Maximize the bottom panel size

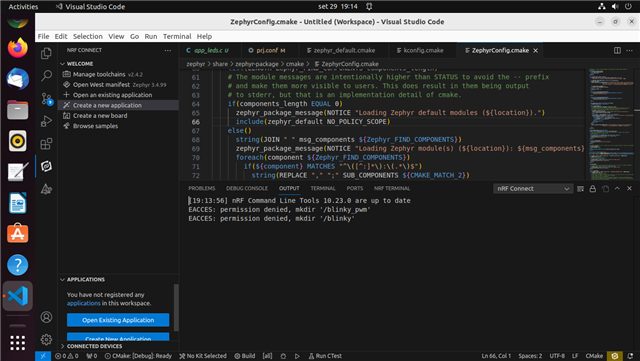point(617,188)
